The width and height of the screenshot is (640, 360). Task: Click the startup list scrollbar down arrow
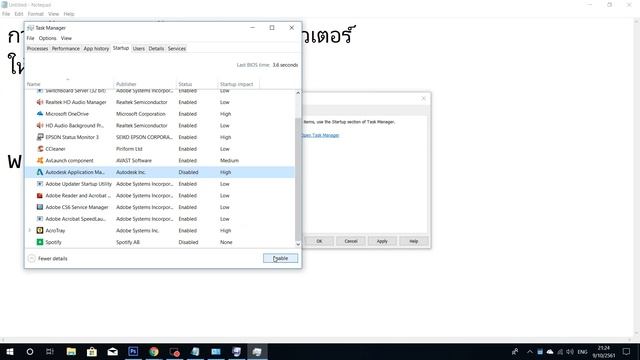point(298,244)
